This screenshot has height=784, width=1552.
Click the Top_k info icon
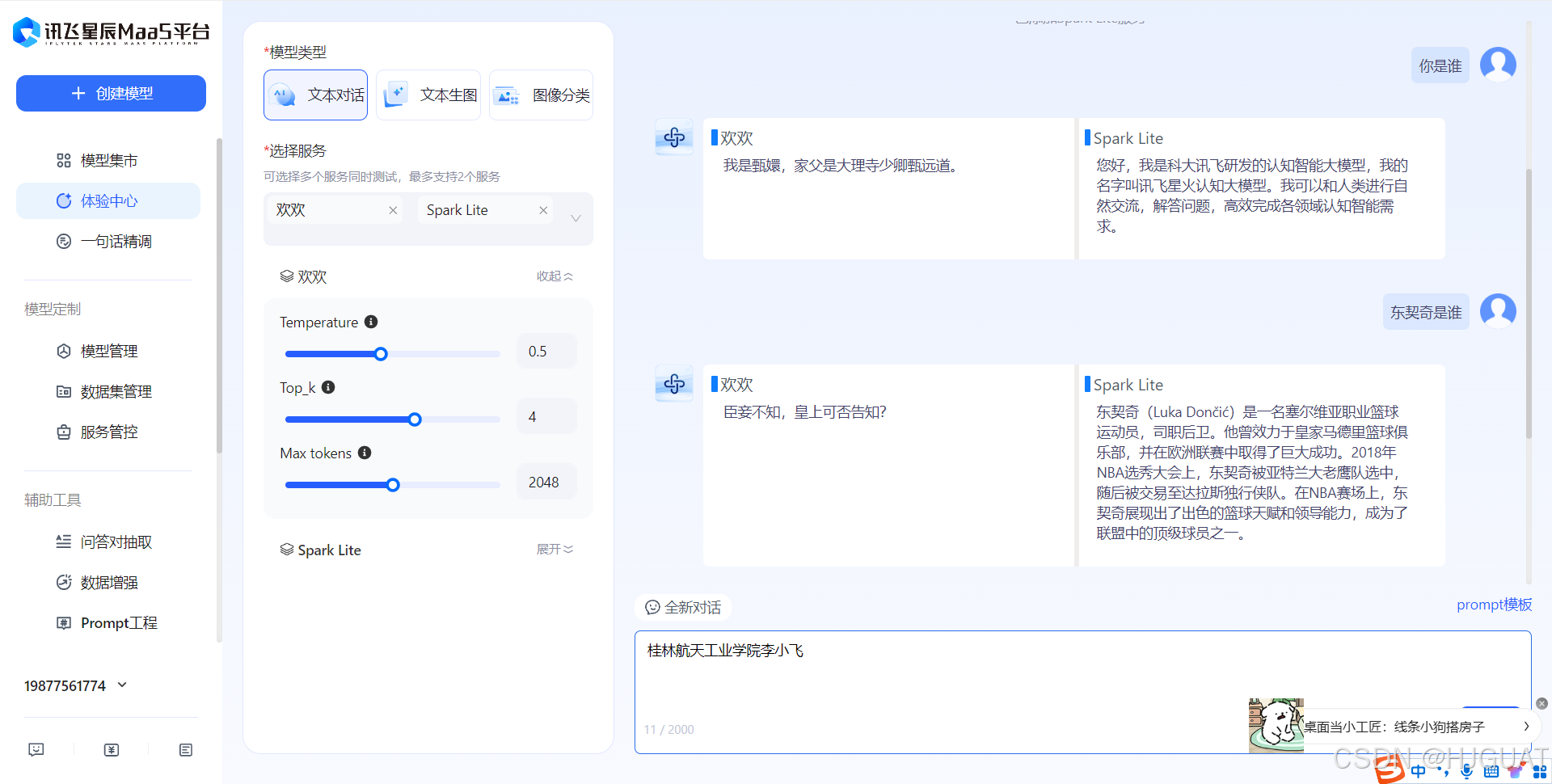pyautogui.click(x=328, y=387)
